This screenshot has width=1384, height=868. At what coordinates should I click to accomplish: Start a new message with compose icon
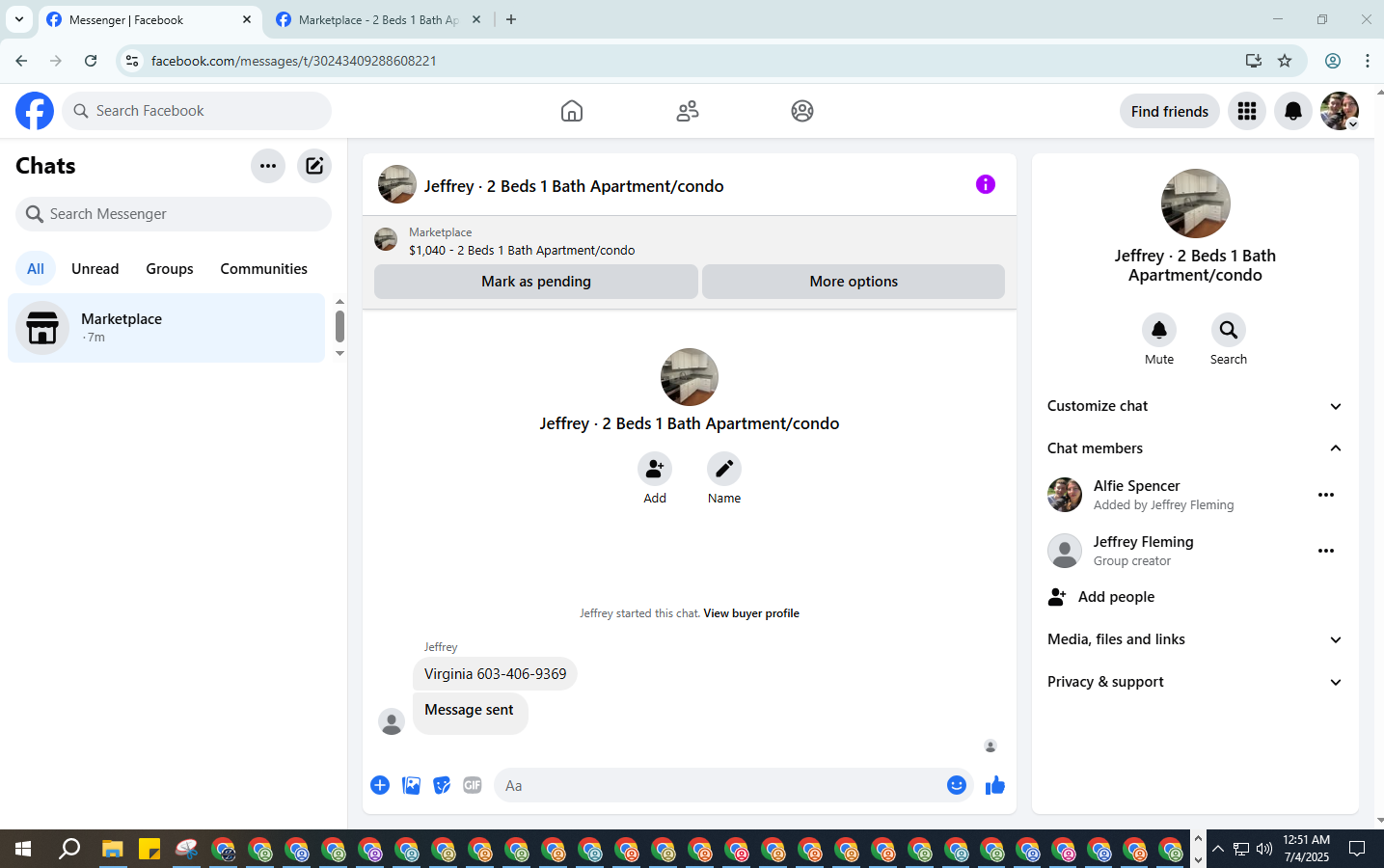click(x=314, y=166)
